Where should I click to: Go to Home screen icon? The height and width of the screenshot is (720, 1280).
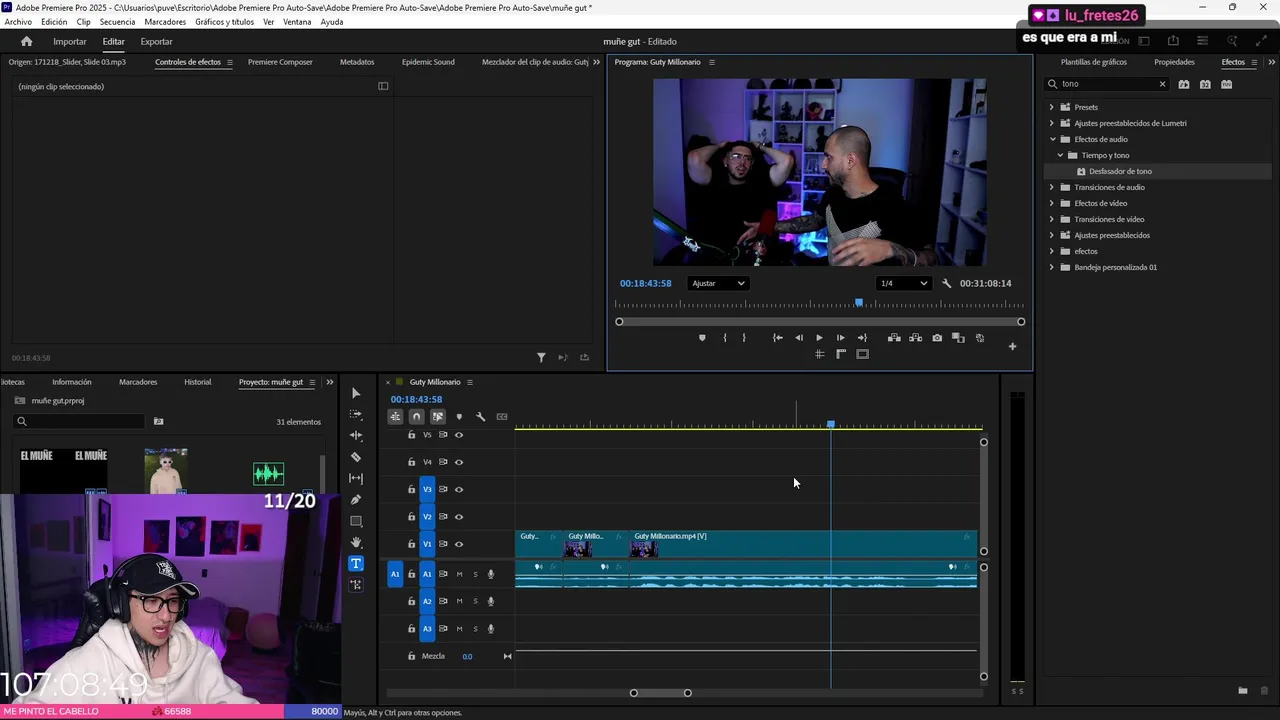tap(27, 41)
